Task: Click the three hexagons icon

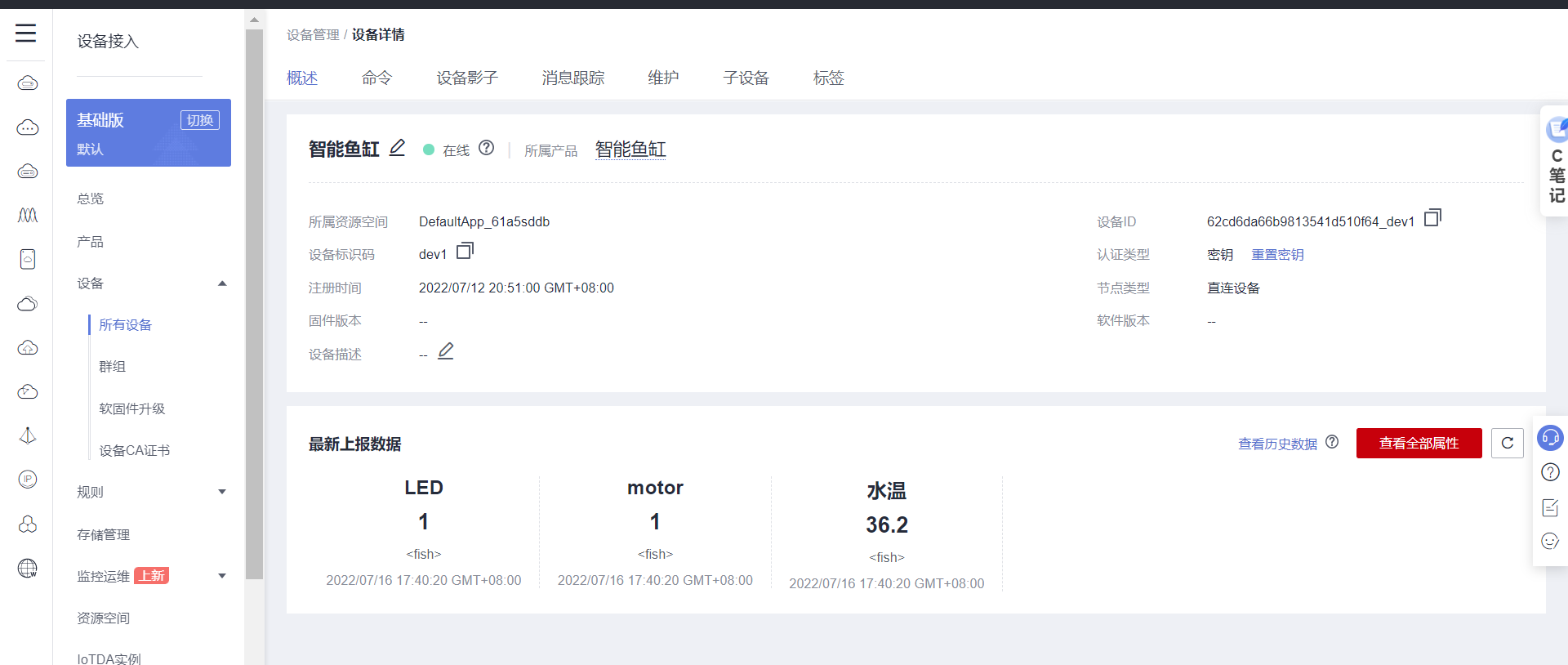Action: click(x=28, y=524)
